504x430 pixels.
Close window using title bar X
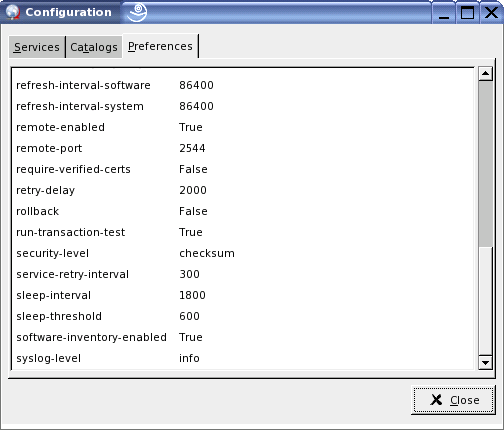coord(491,13)
